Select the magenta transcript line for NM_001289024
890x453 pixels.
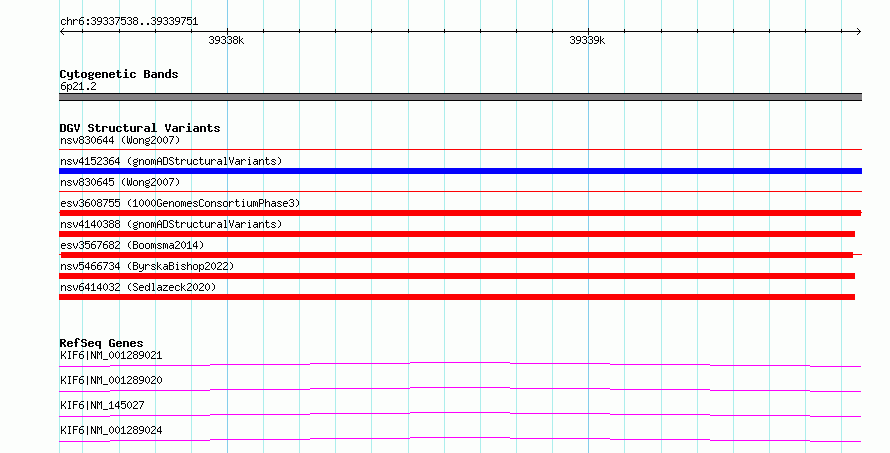[x=460, y=439]
